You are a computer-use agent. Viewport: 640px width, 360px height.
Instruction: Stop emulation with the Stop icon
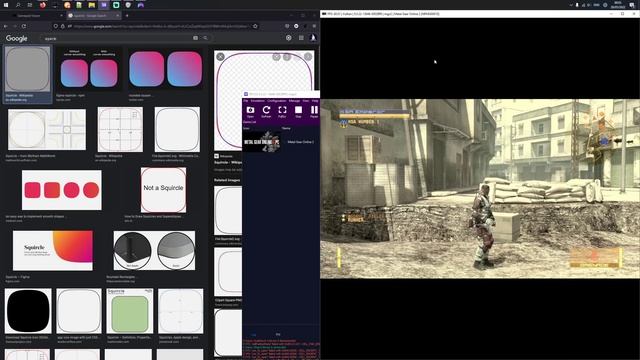pyautogui.click(x=298, y=111)
